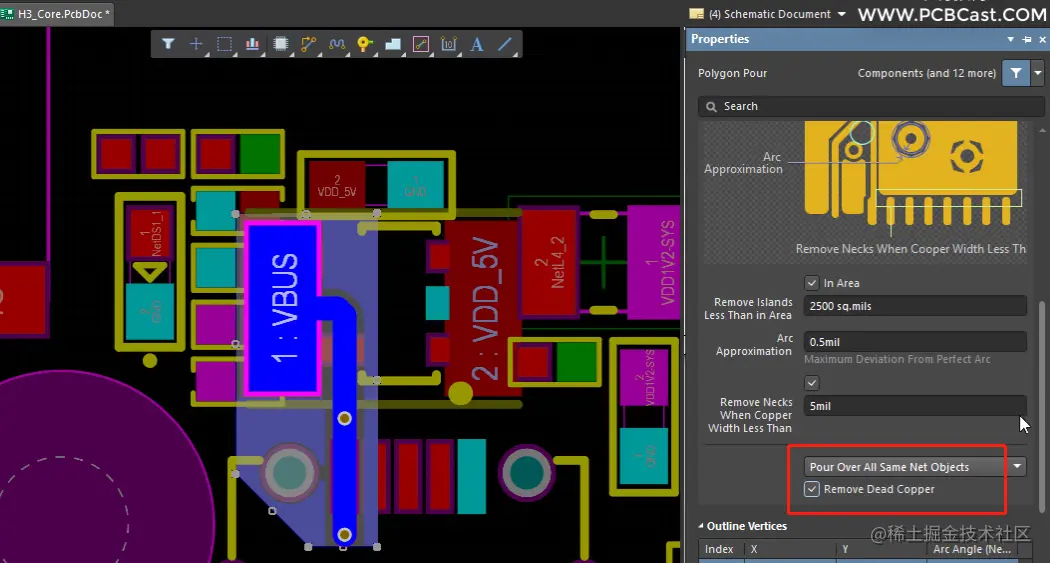
Task: Edit the Remove Necks 5mil field
Action: pyautogui.click(x=915, y=406)
